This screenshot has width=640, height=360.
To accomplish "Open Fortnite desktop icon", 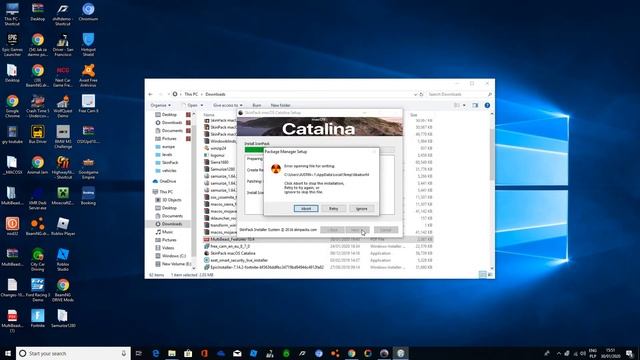I will [x=38, y=318].
